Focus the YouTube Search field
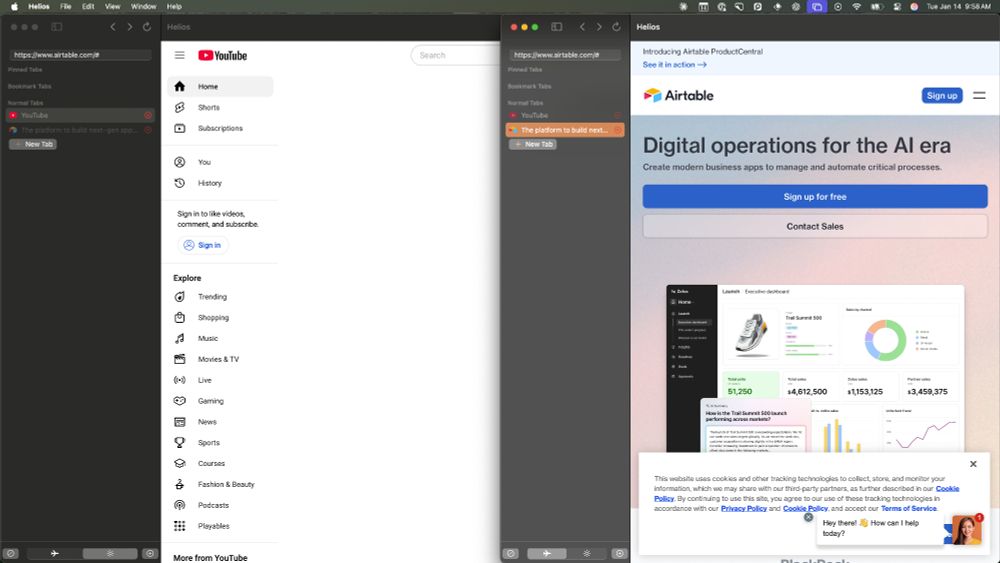Viewport: 1000px width, 563px height. tap(455, 55)
